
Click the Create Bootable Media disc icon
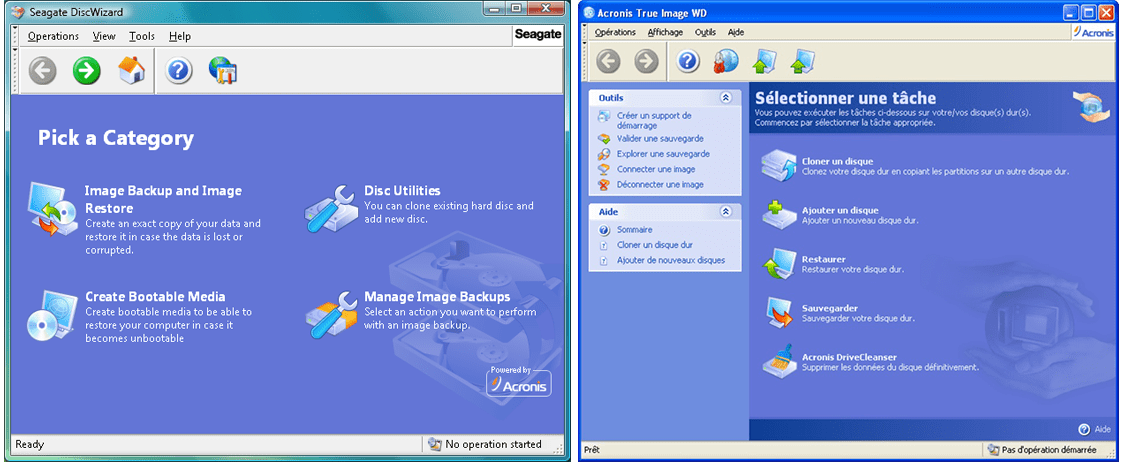coord(52,315)
